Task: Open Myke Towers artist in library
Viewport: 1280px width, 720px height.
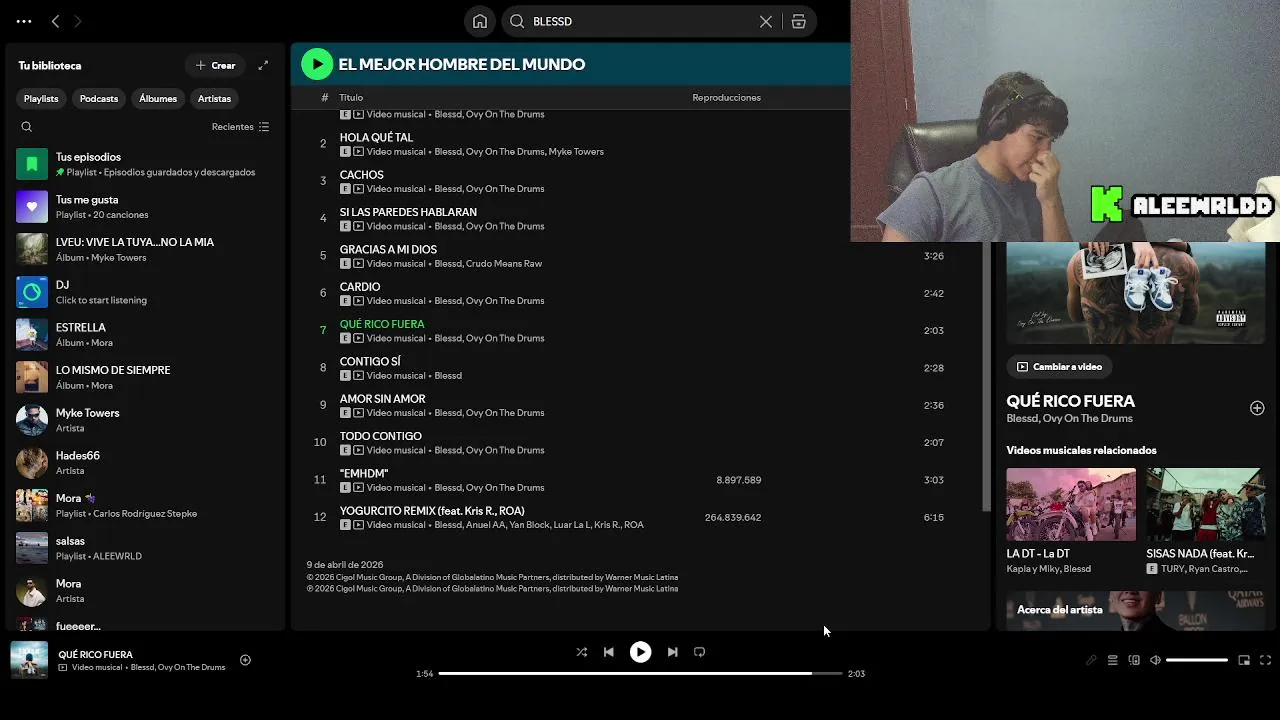Action: 145,420
